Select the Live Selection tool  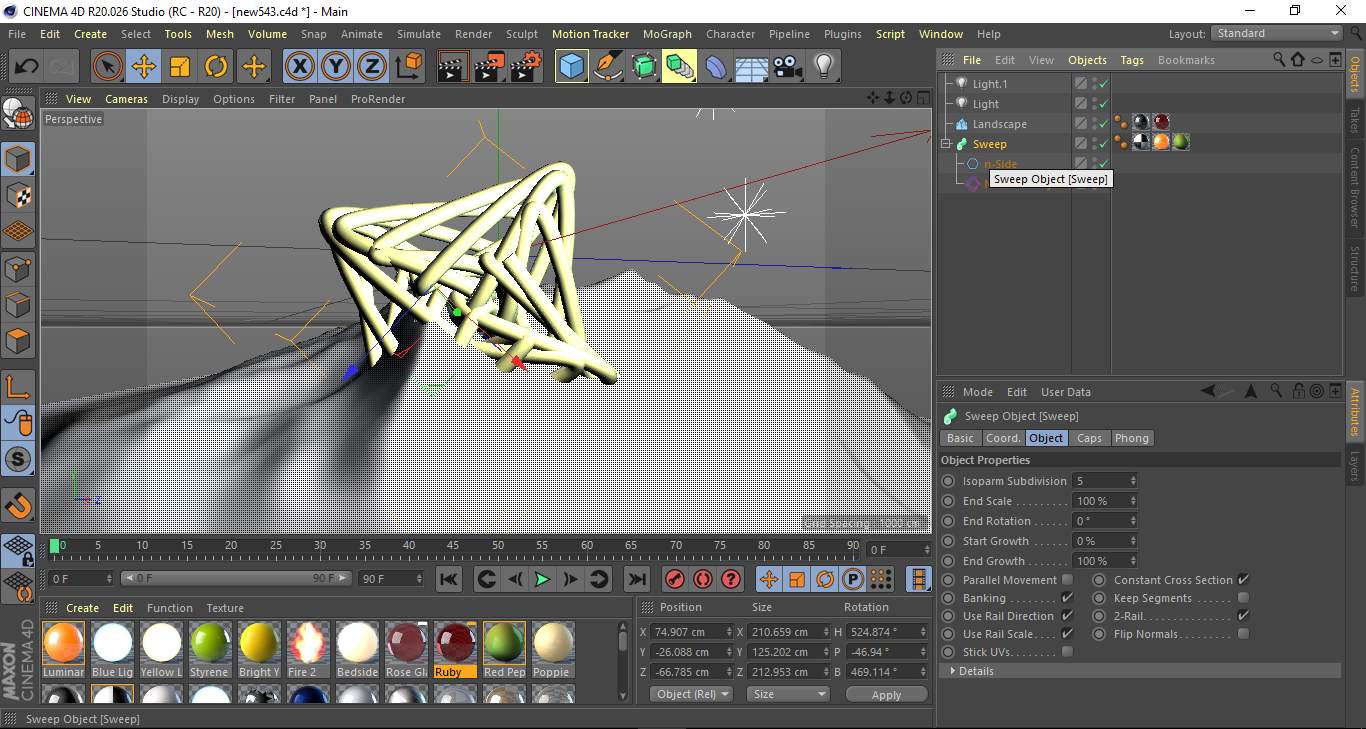(108, 67)
